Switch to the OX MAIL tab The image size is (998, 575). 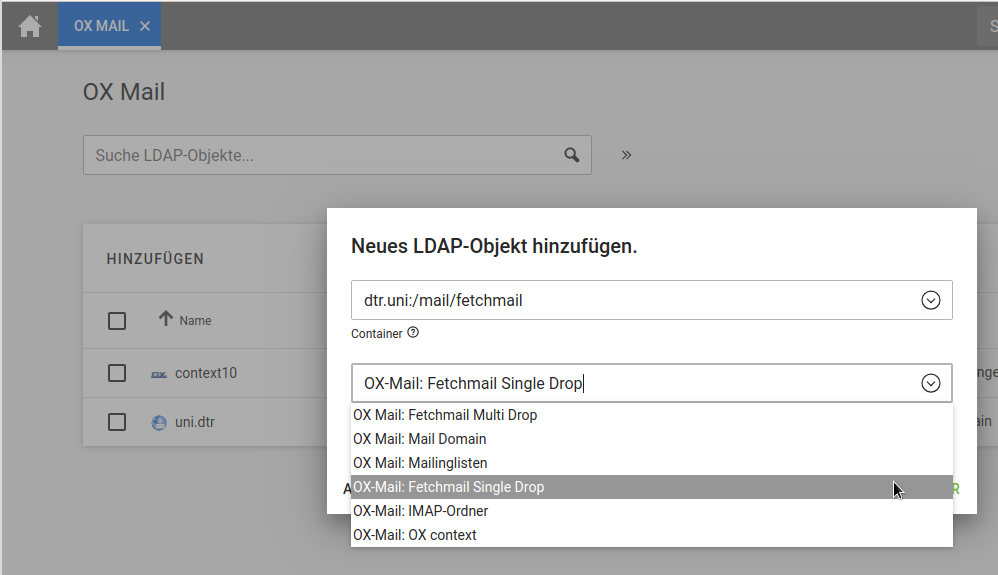pos(109,26)
